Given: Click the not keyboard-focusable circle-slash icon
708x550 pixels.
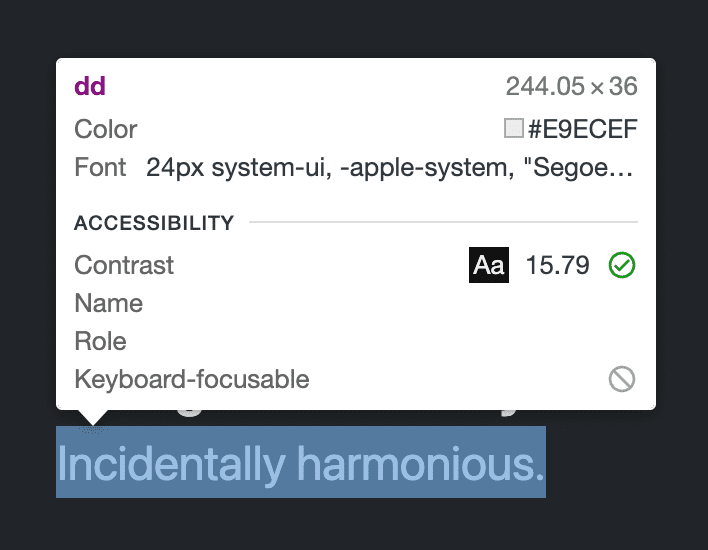Looking at the screenshot, I should pos(622,379).
